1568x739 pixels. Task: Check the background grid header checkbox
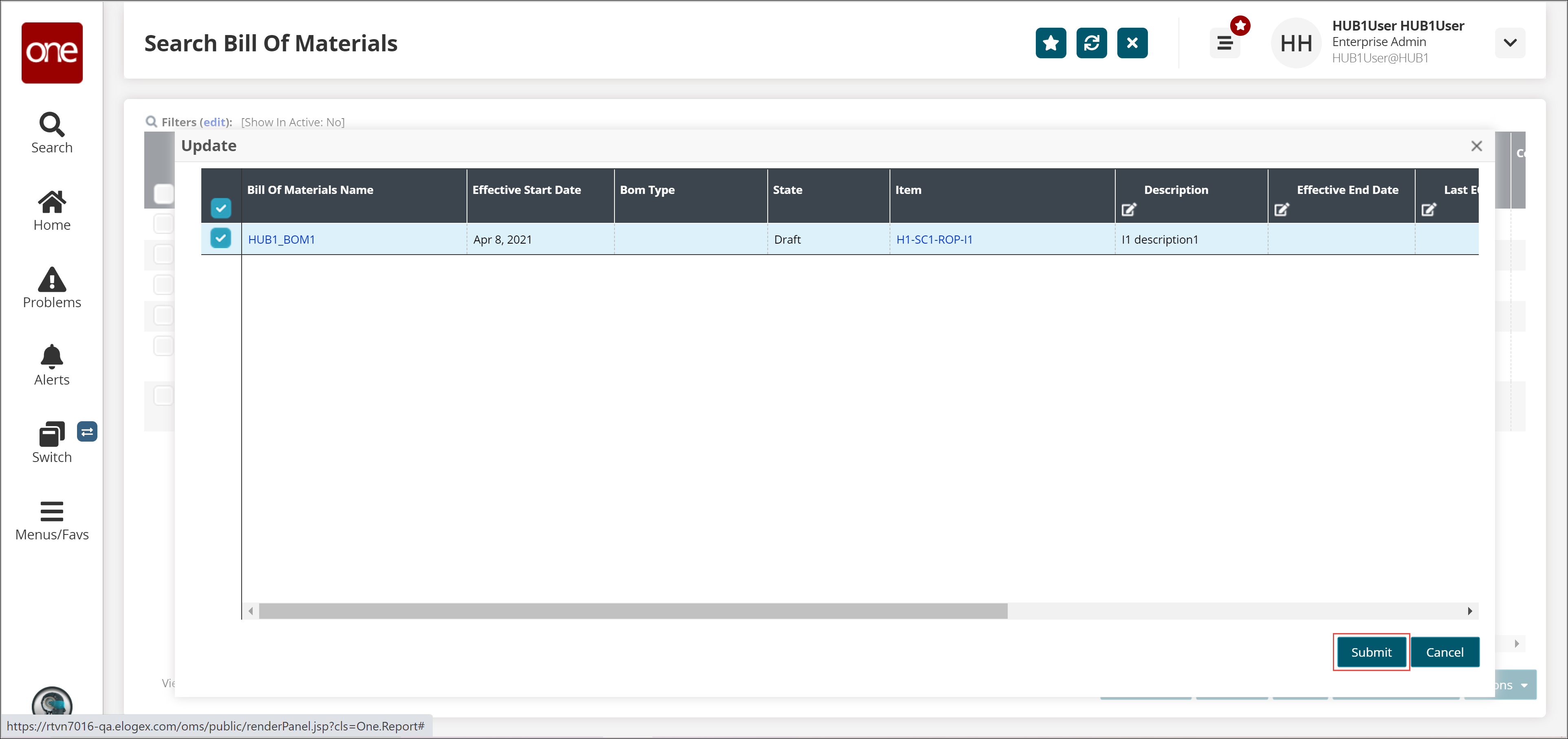[163, 194]
